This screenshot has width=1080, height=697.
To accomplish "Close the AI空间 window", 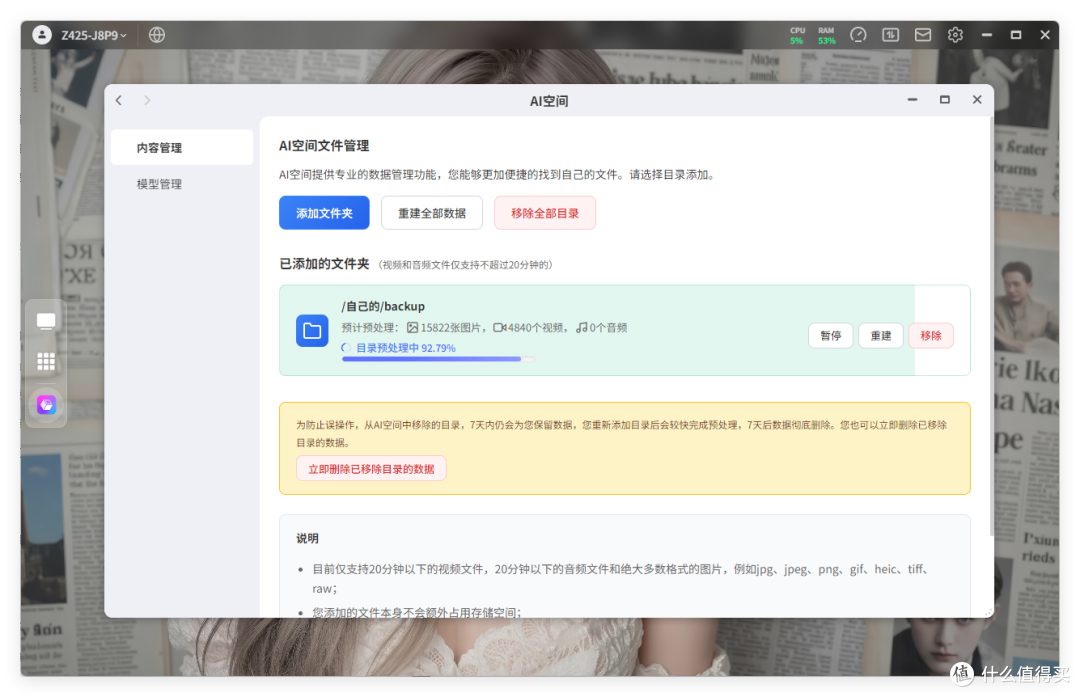I will tap(977, 100).
